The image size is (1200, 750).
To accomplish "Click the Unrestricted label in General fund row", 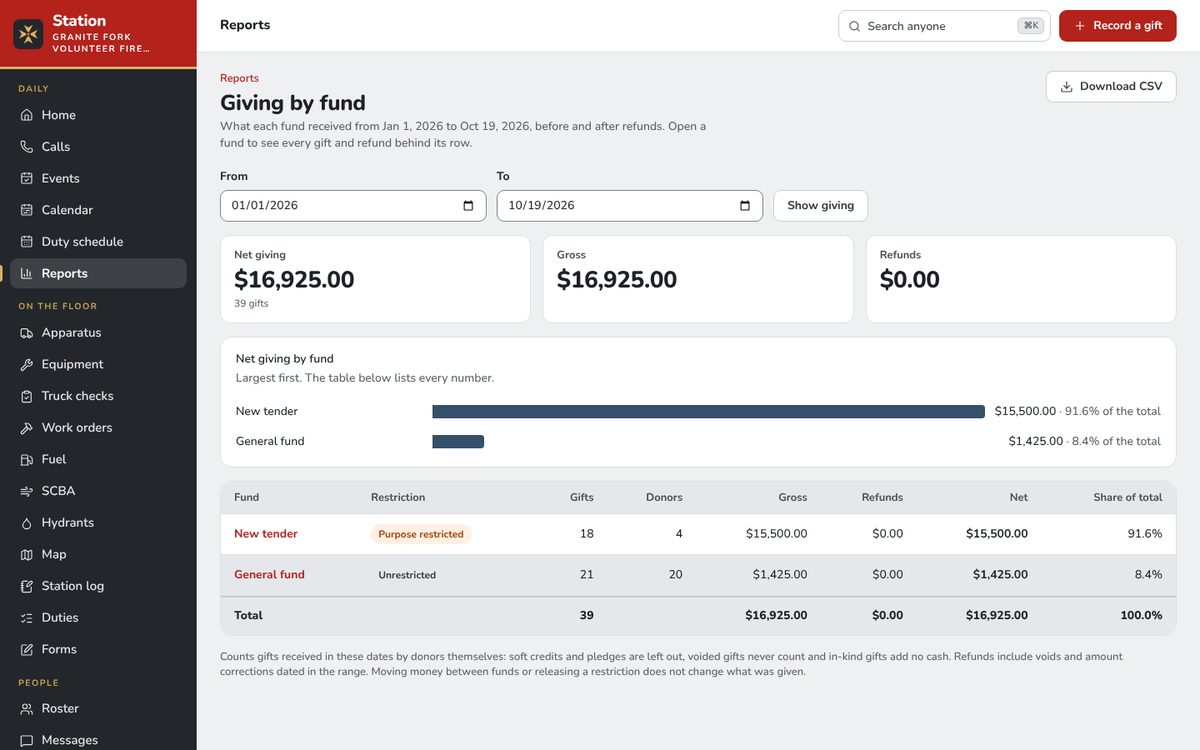I will coord(407,575).
